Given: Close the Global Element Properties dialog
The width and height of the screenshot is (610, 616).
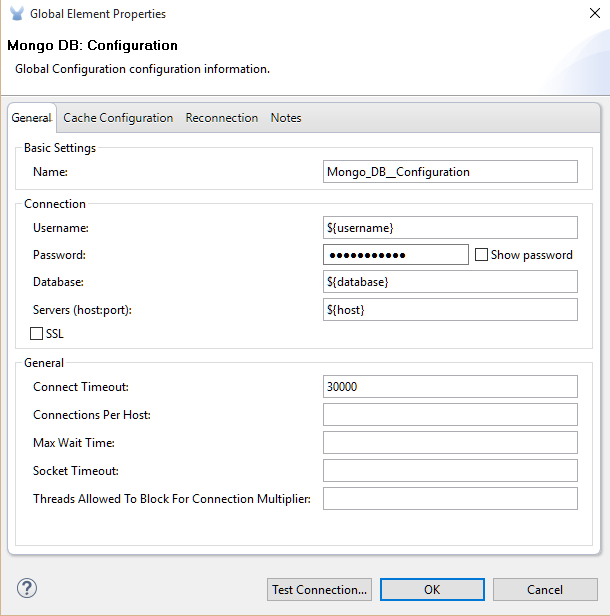Looking at the screenshot, I should (x=595, y=13).
